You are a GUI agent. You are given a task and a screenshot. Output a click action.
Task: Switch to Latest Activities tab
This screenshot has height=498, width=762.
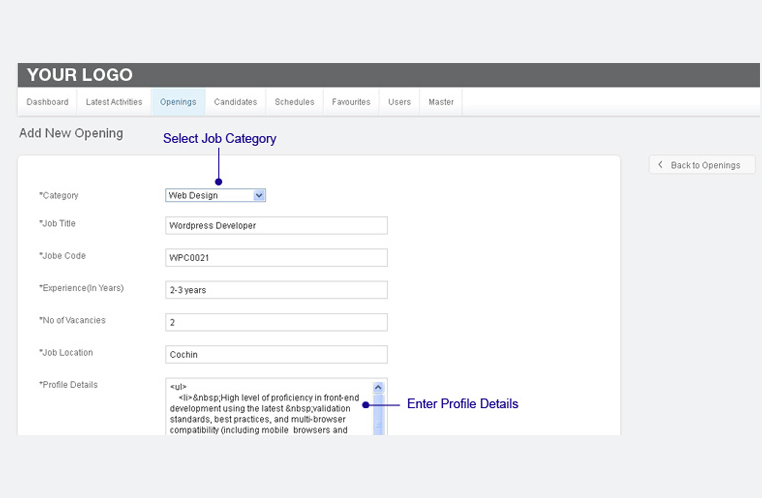pos(114,102)
